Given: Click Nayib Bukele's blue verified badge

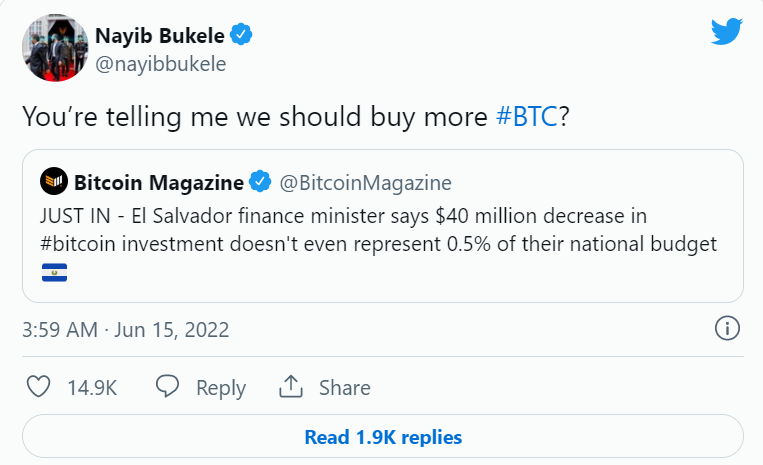Looking at the screenshot, I should pos(241,37).
